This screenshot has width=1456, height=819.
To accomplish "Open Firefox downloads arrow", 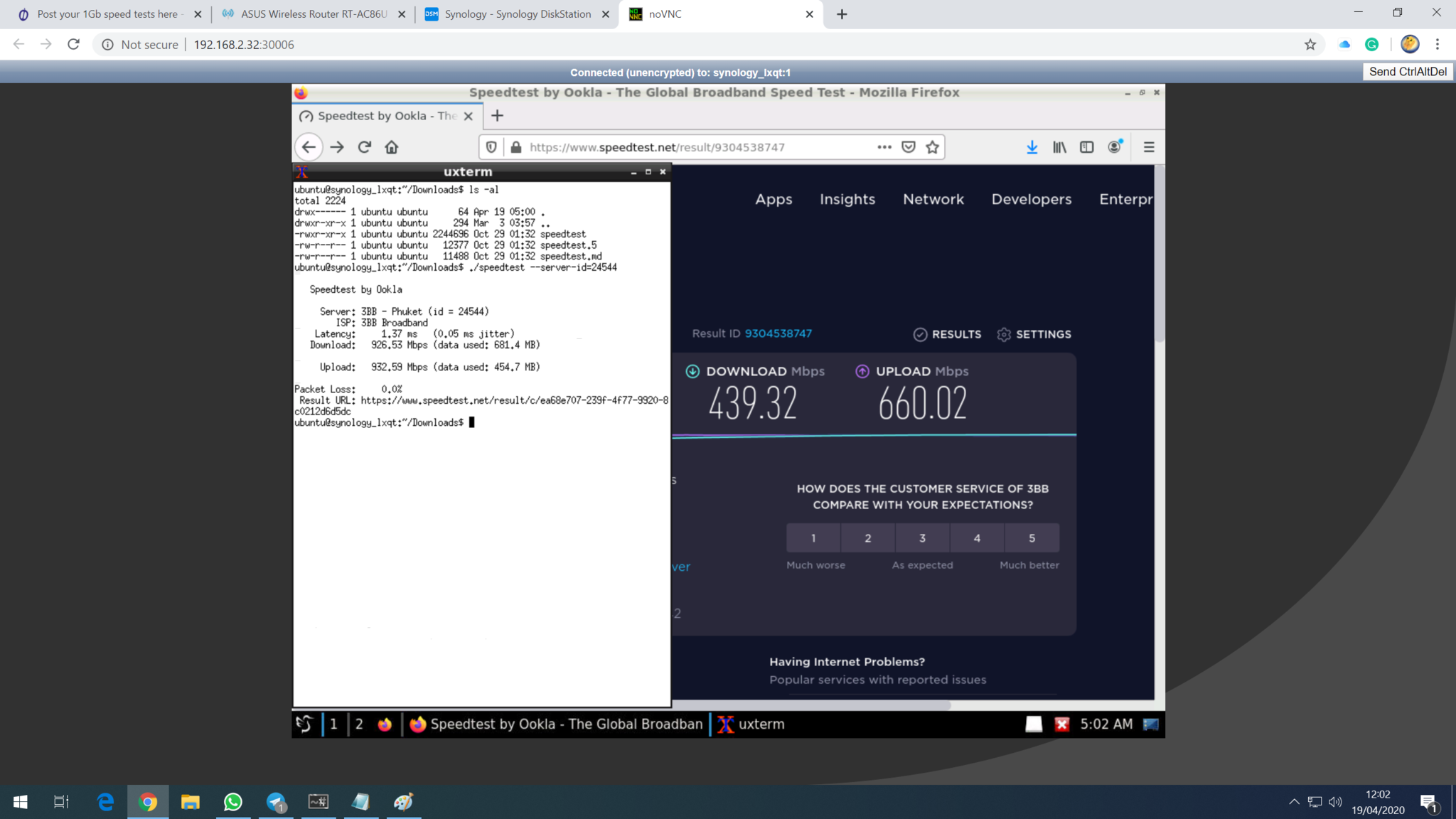I will point(1032,147).
